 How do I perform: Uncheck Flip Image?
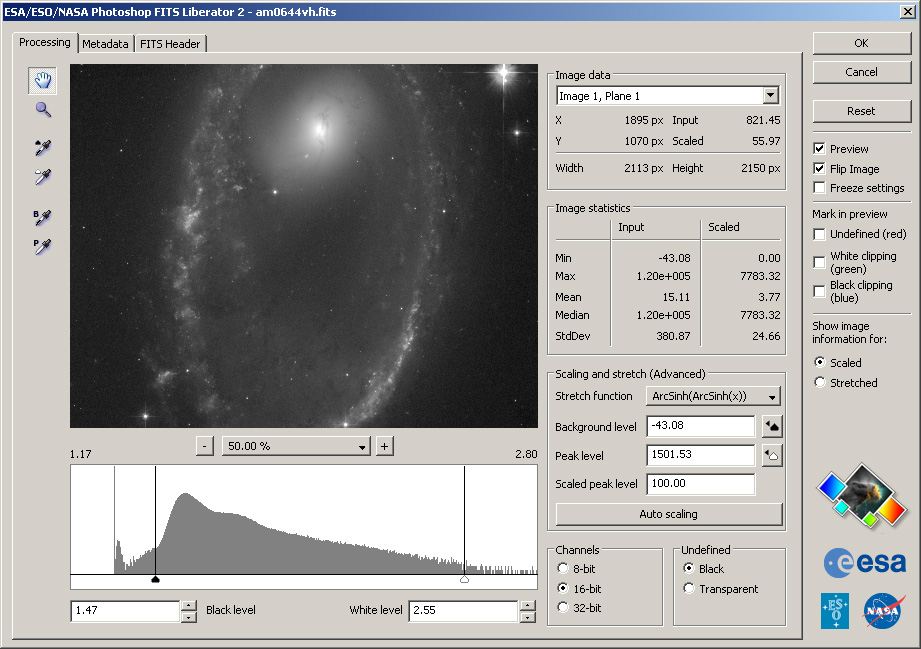coord(819,169)
